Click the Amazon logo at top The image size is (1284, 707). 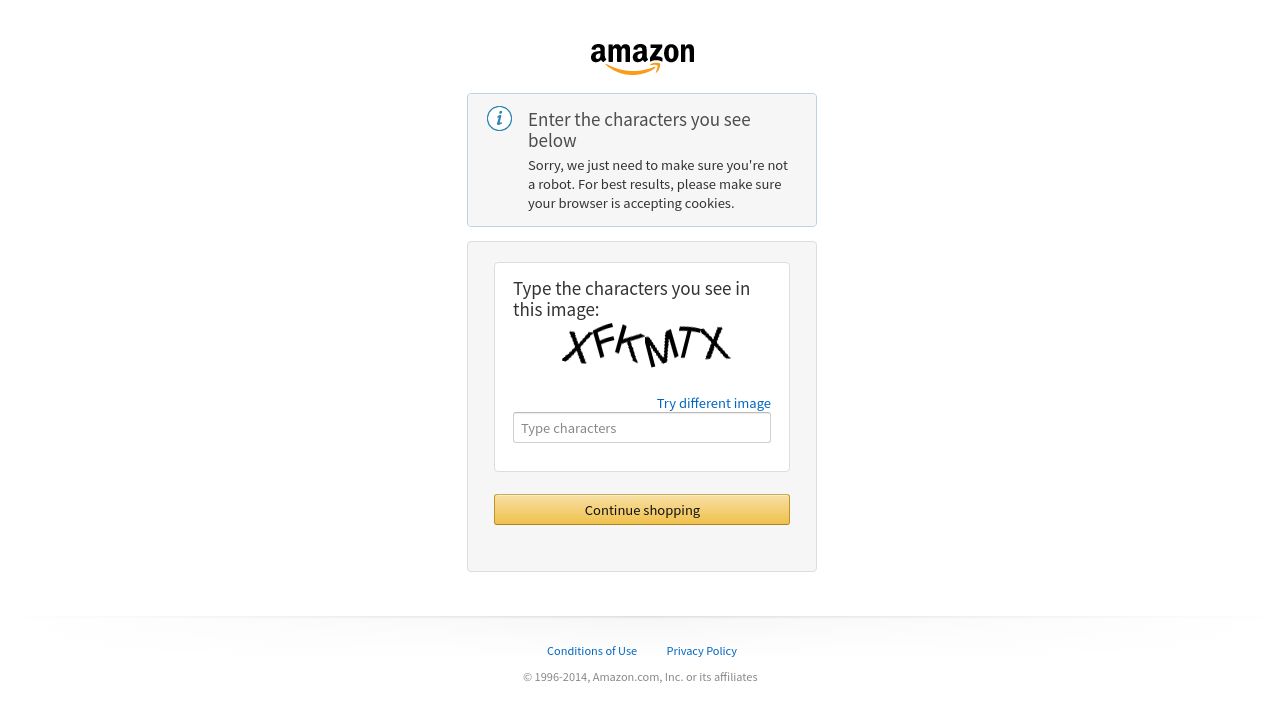[642, 59]
